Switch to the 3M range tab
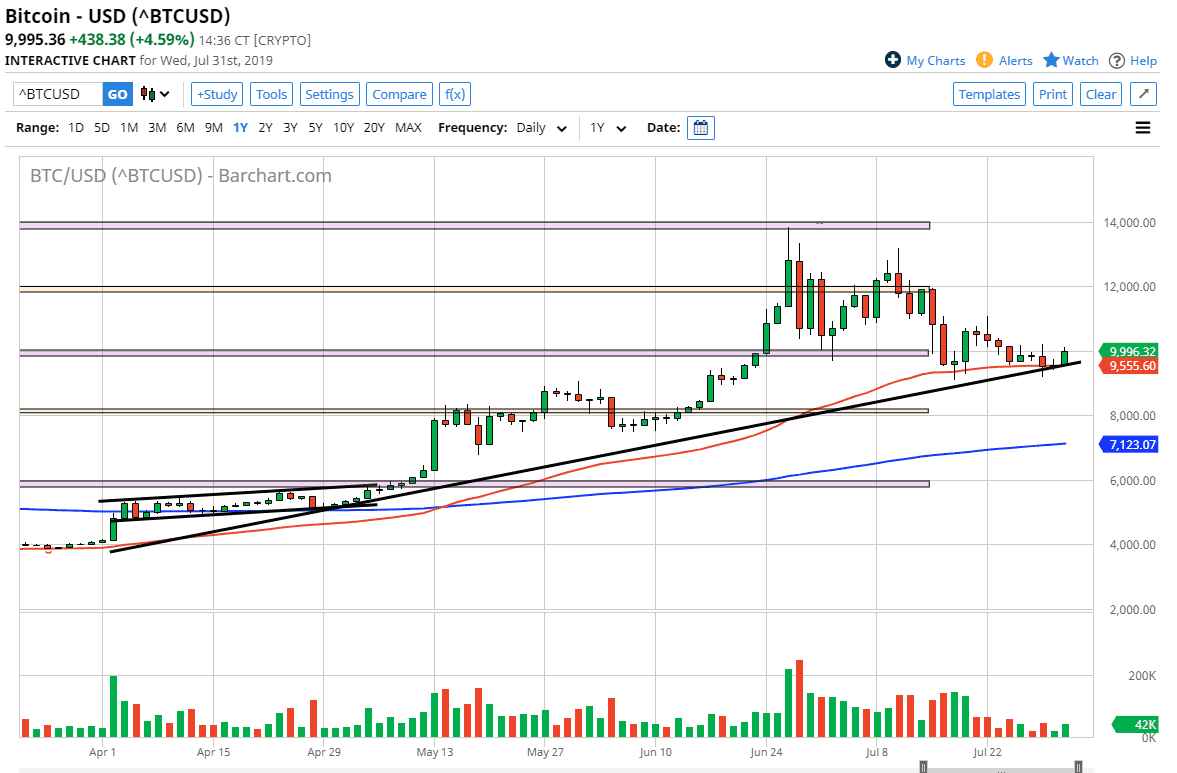Screen dimensions: 1177x773 click(157, 128)
